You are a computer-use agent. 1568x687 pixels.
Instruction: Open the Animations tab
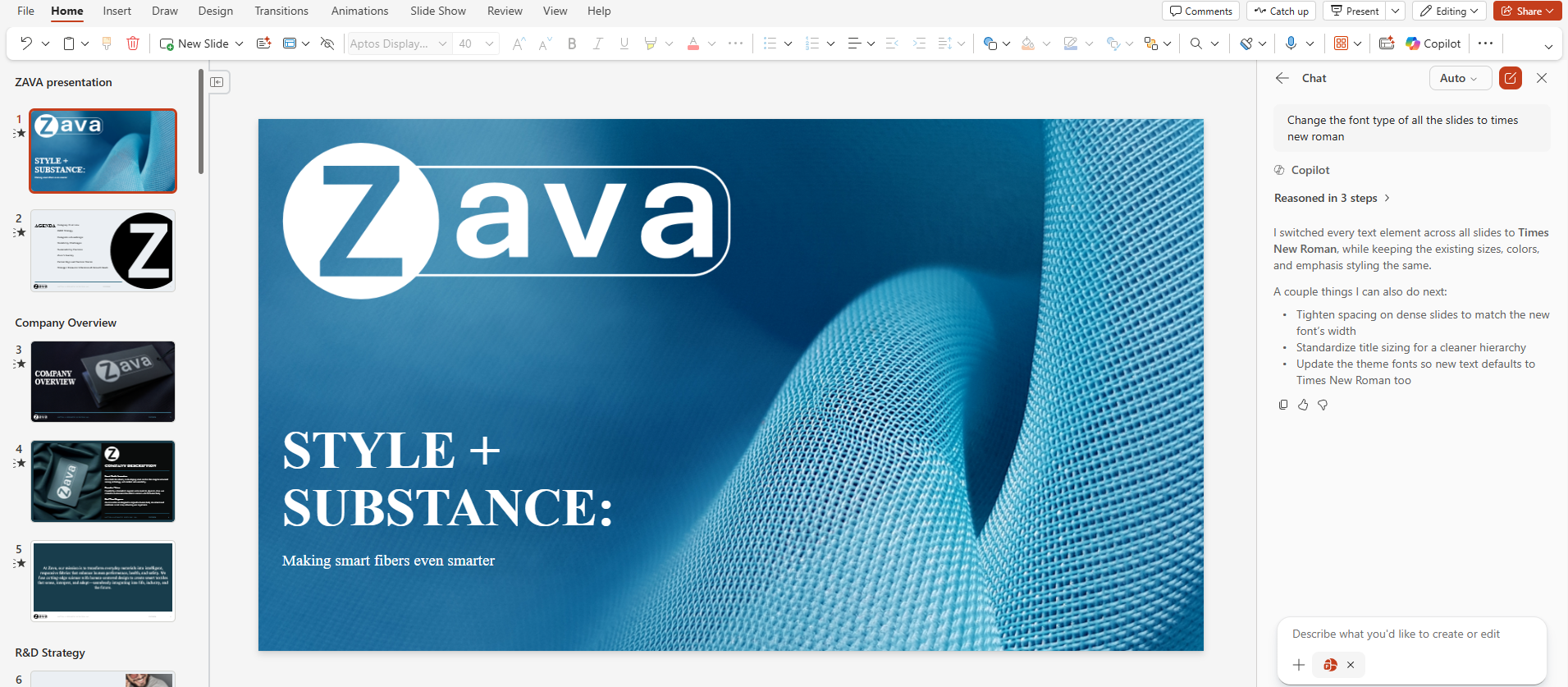click(x=359, y=11)
